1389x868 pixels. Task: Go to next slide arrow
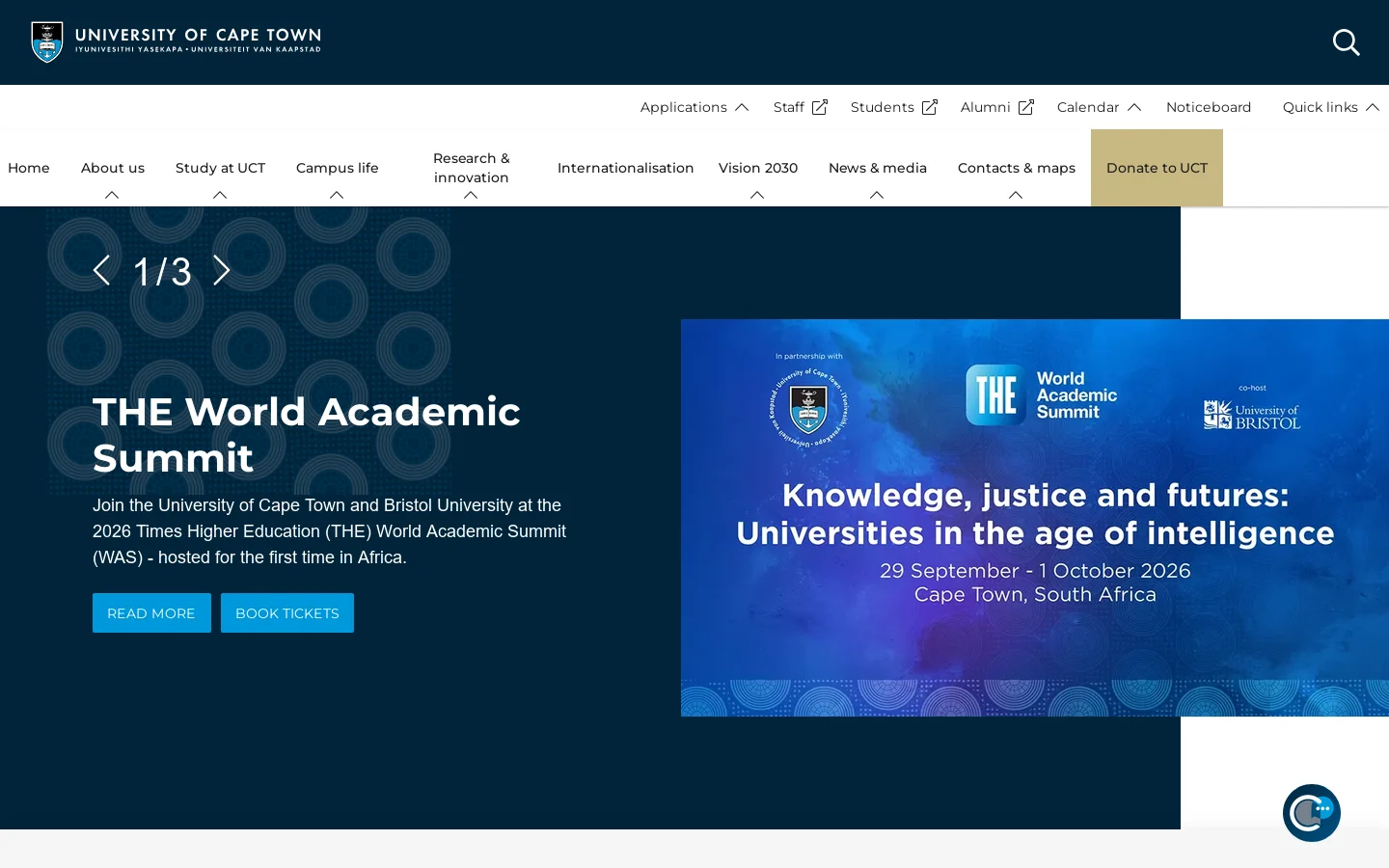[222, 271]
